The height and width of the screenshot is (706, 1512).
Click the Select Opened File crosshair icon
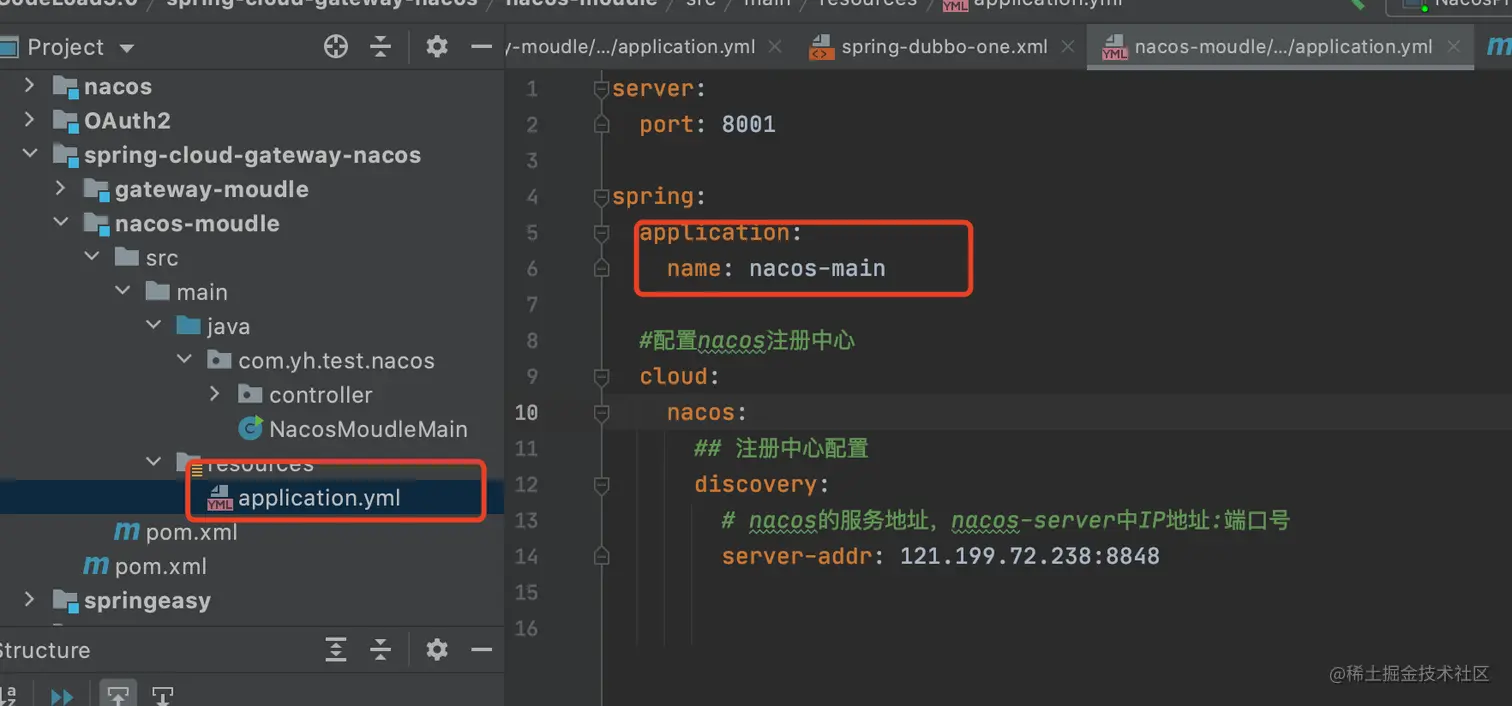click(335, 46)
